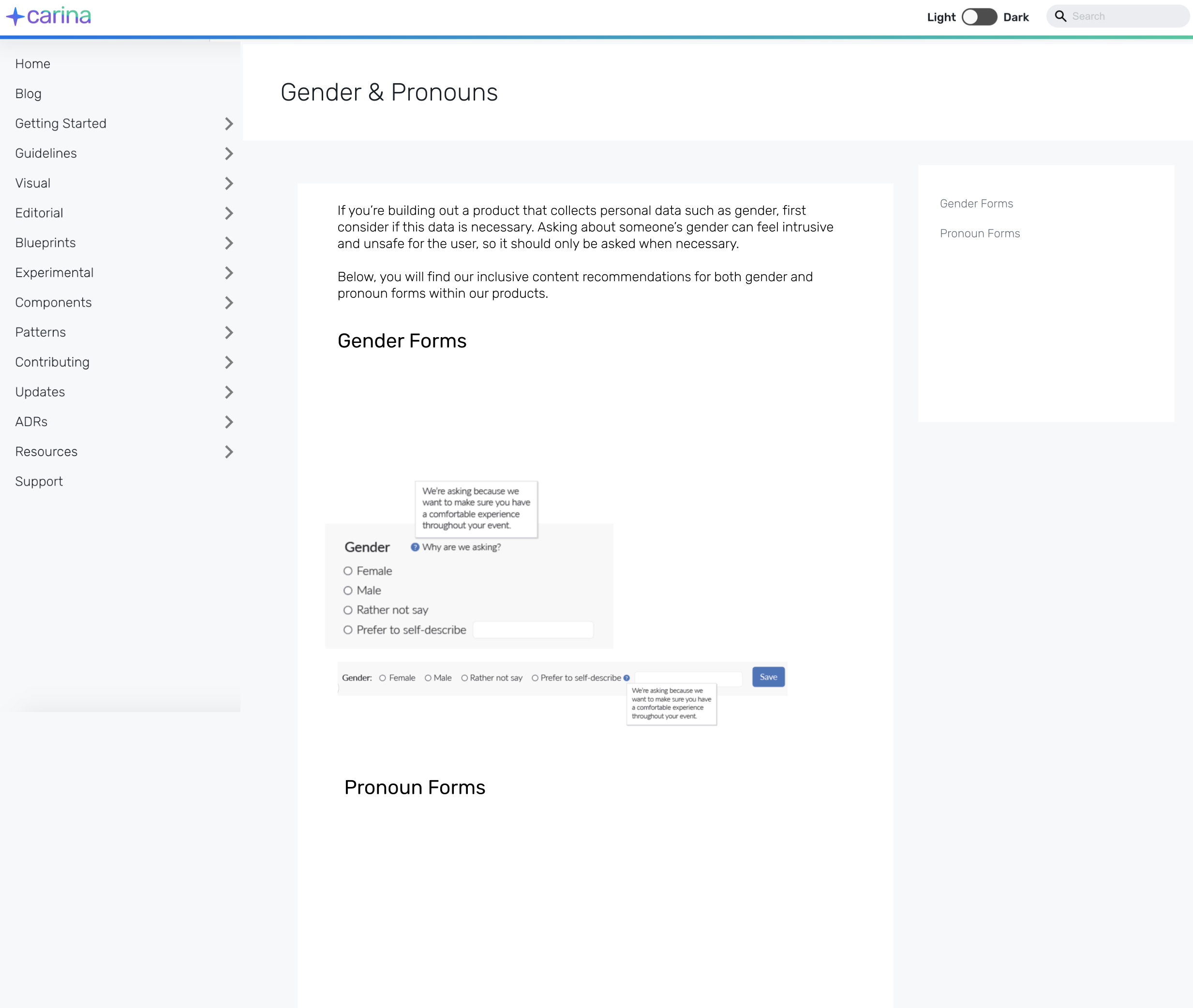Jump to Pronoun Forms anchor link
Screen dimensions: 1193x1008
tap(979, 233)
